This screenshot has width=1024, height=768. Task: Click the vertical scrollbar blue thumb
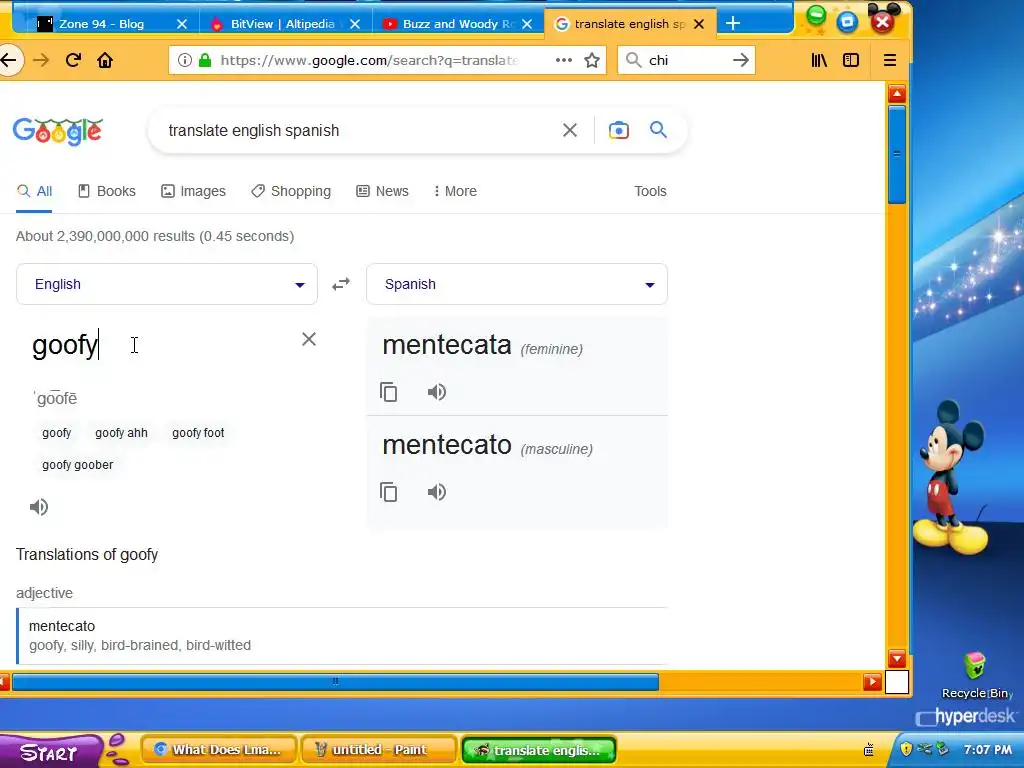pyautogui.click(x=897, y=155)
